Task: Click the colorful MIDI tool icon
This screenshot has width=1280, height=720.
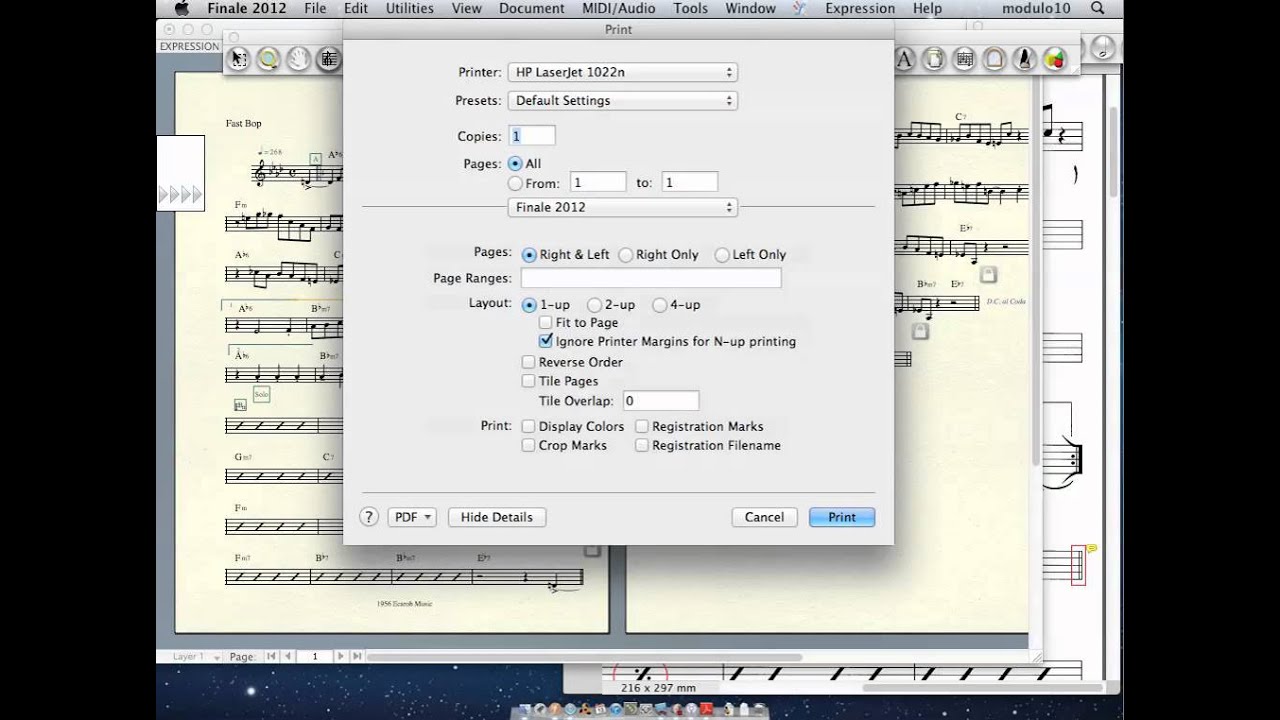Action: click(1054, 59)
